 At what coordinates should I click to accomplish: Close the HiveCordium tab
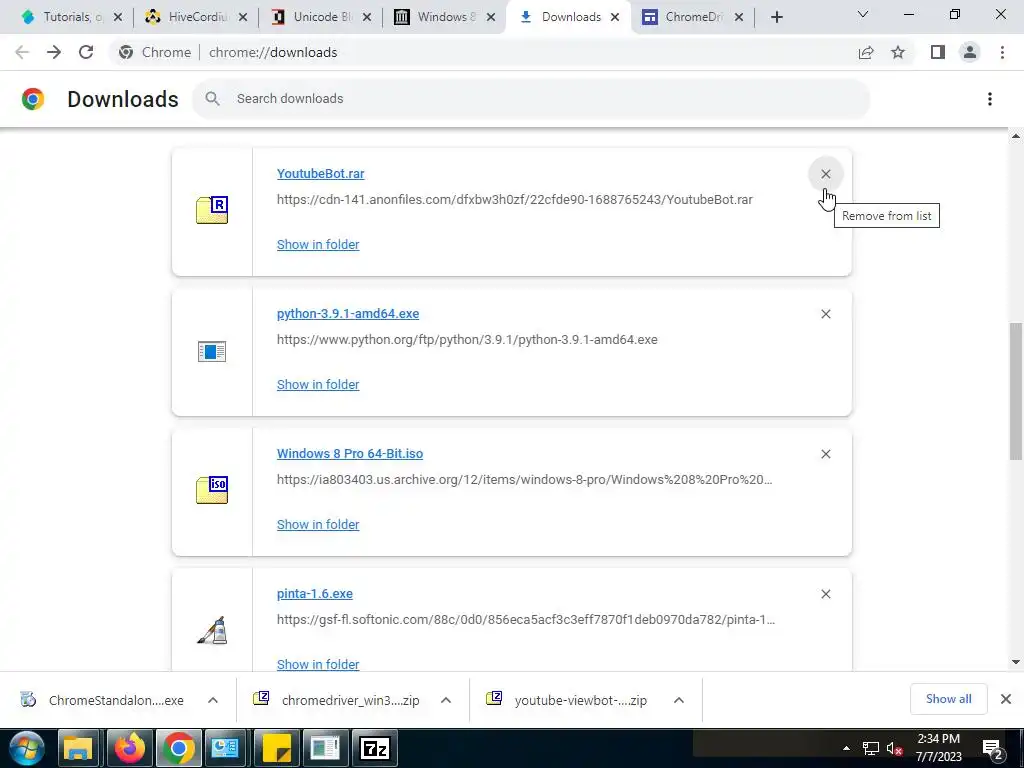(243, 18)
